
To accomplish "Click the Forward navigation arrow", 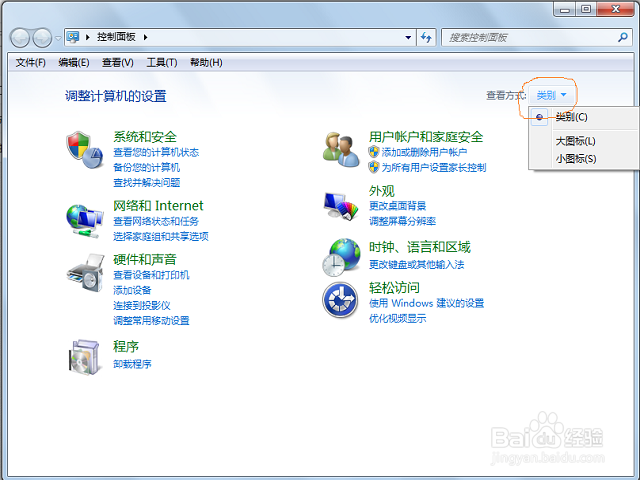I will click(x=42, y=38).
